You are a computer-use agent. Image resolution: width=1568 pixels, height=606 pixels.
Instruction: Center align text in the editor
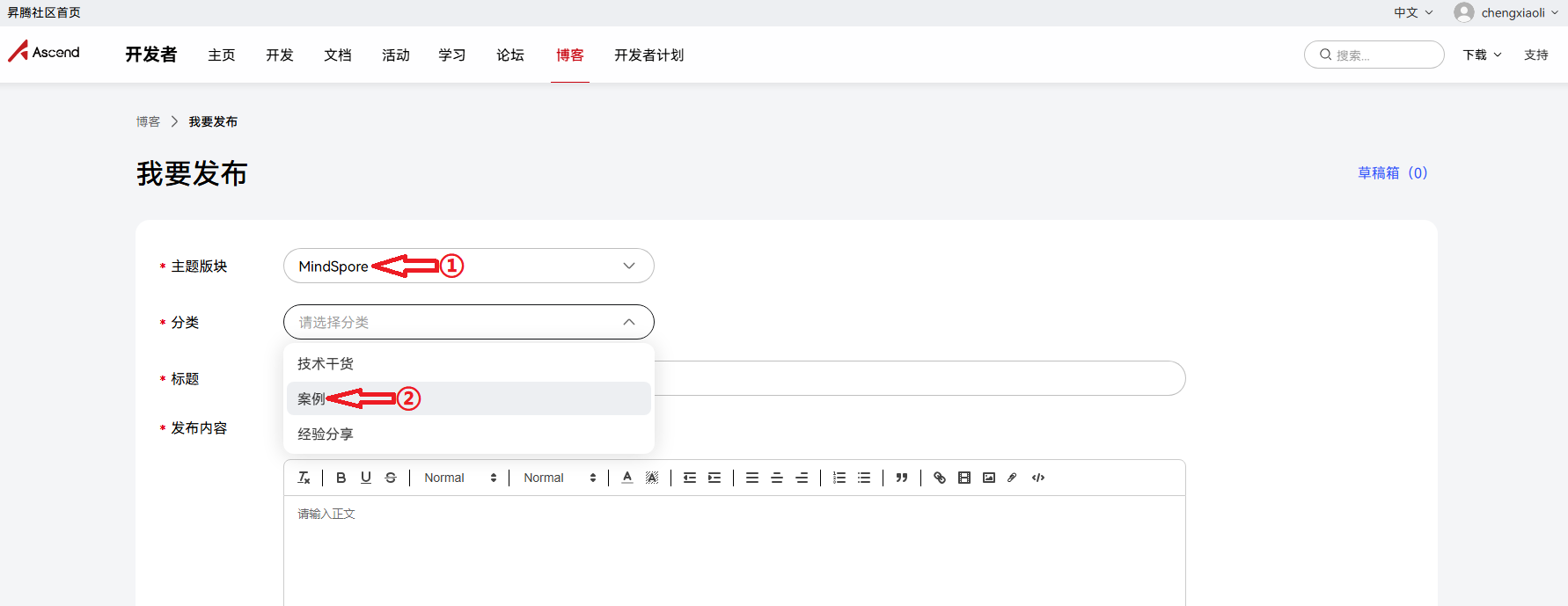click(x=777, y=478)
